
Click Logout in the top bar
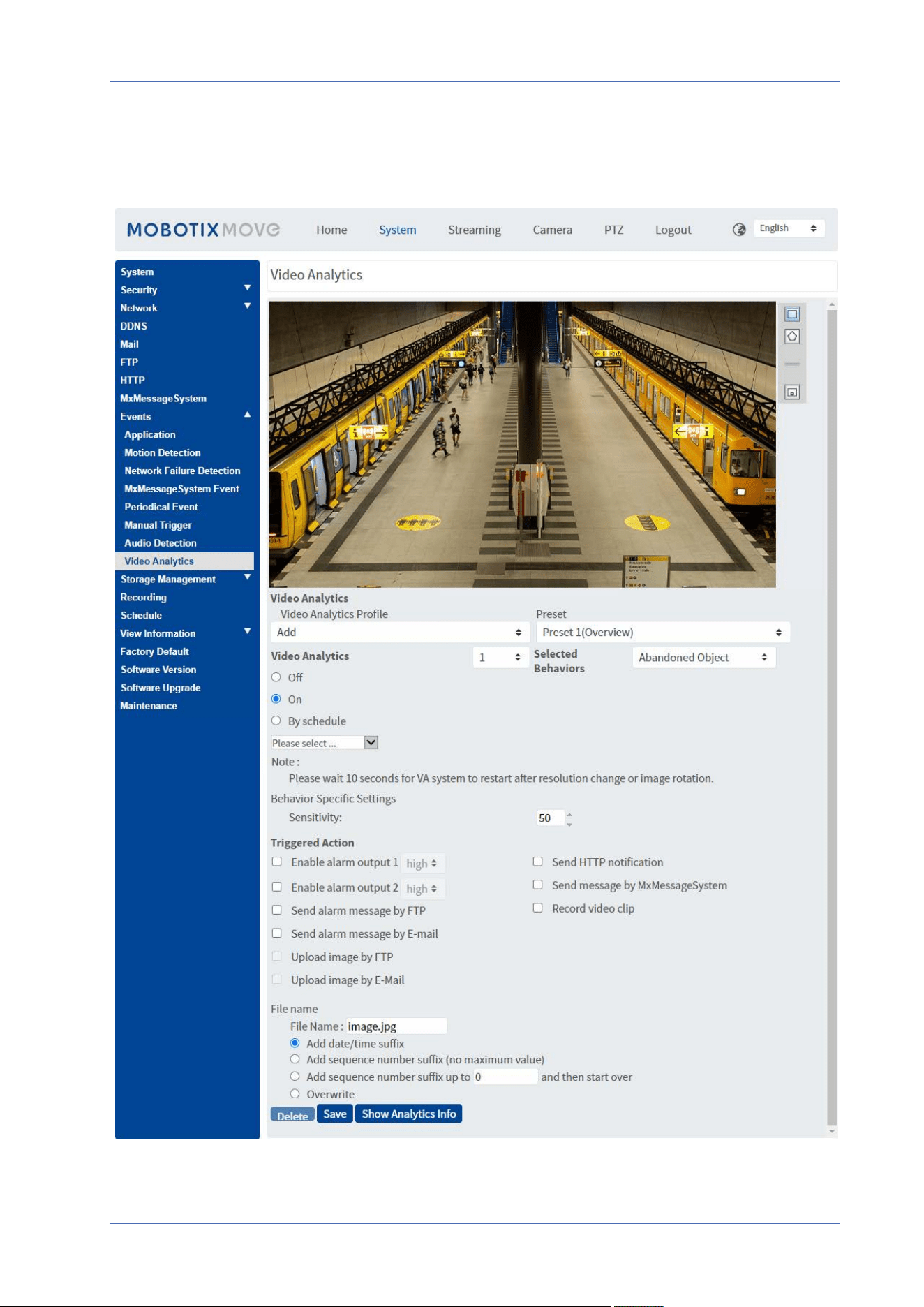click(673, 230)
